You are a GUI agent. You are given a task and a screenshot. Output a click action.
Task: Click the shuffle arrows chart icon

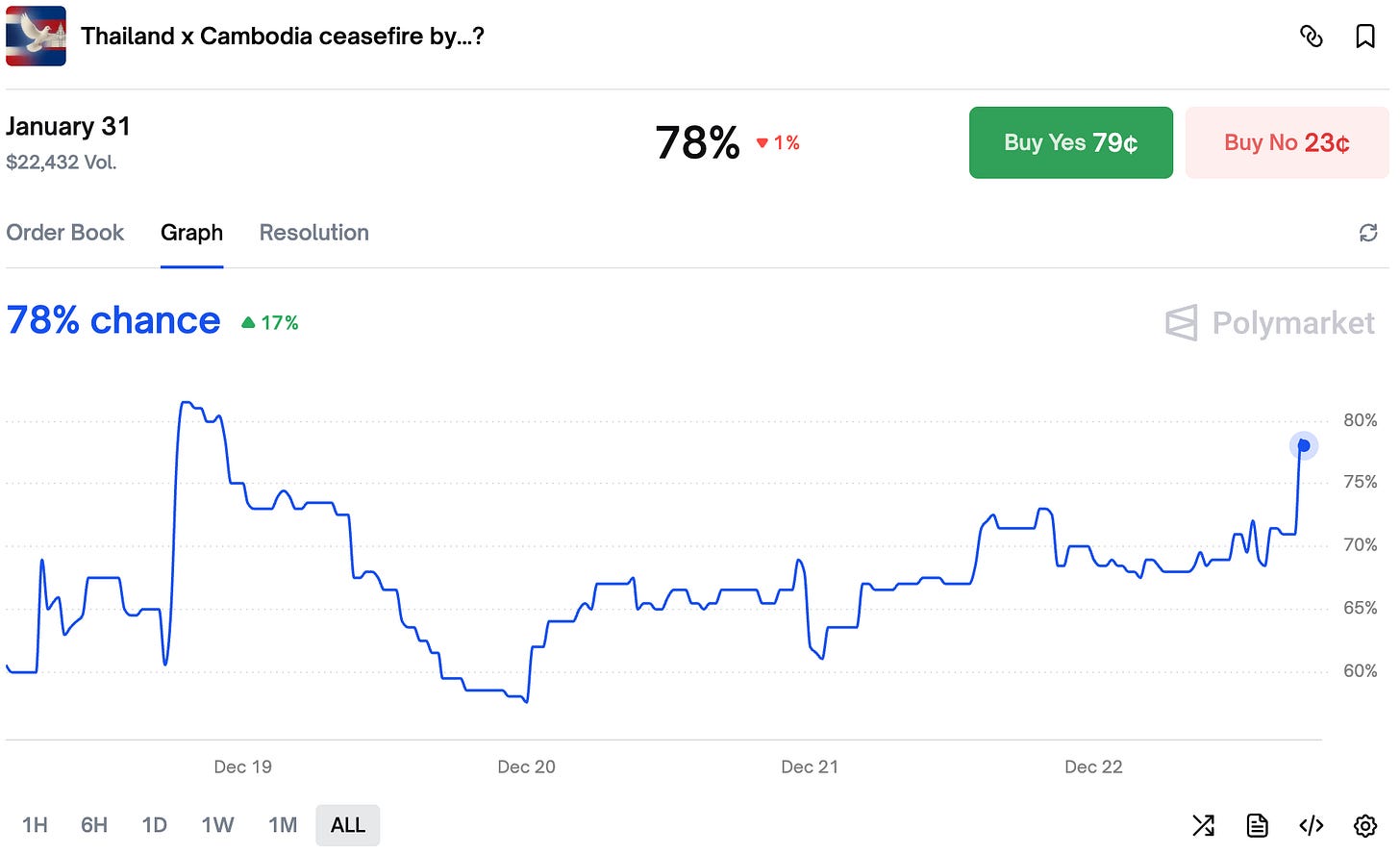coord(1203,825)
